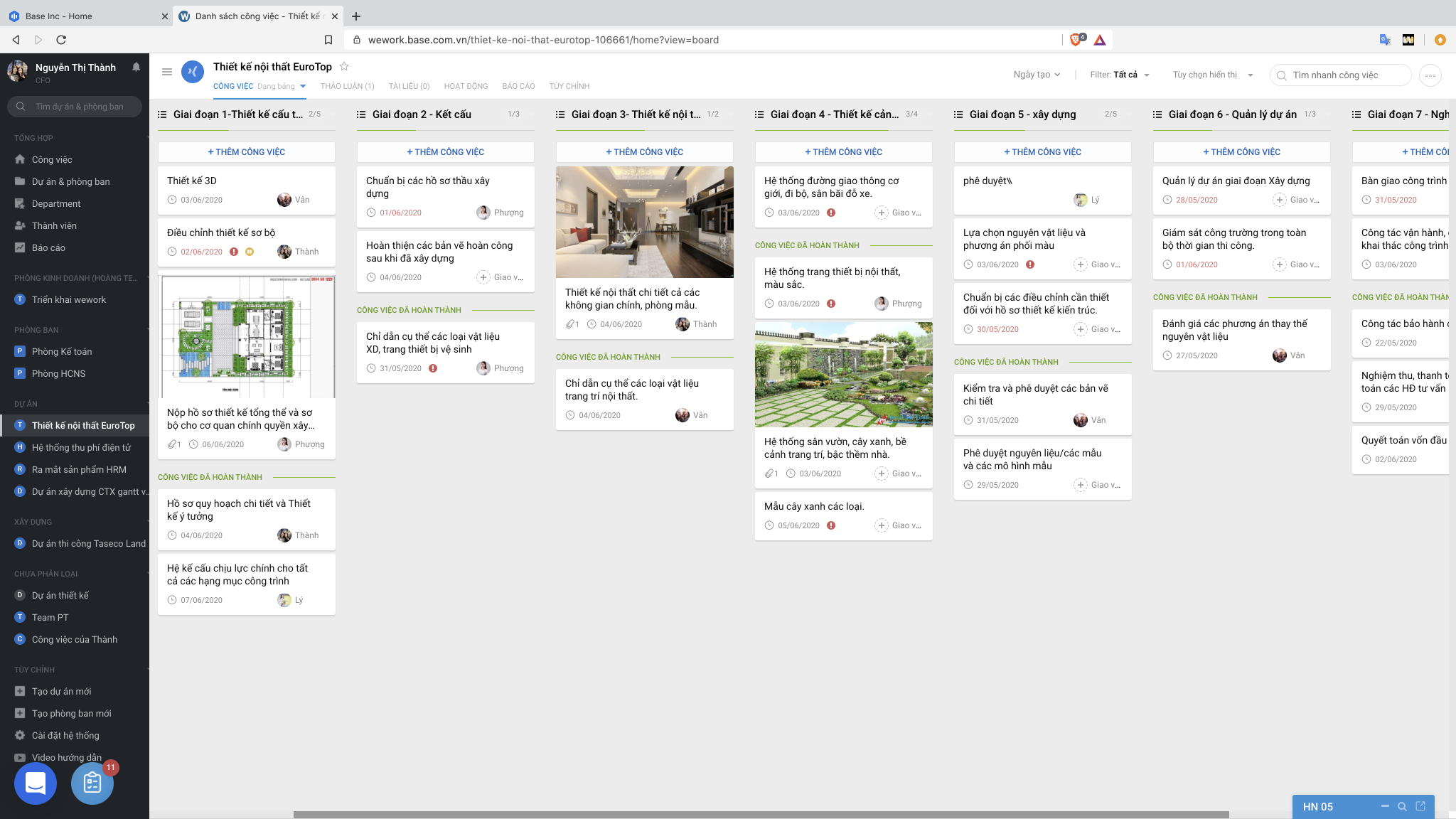The width and height of the screenshot is (1456, 819).
Task: Open the hamburger menu beside the project avatar
Action: click(167, 72)
